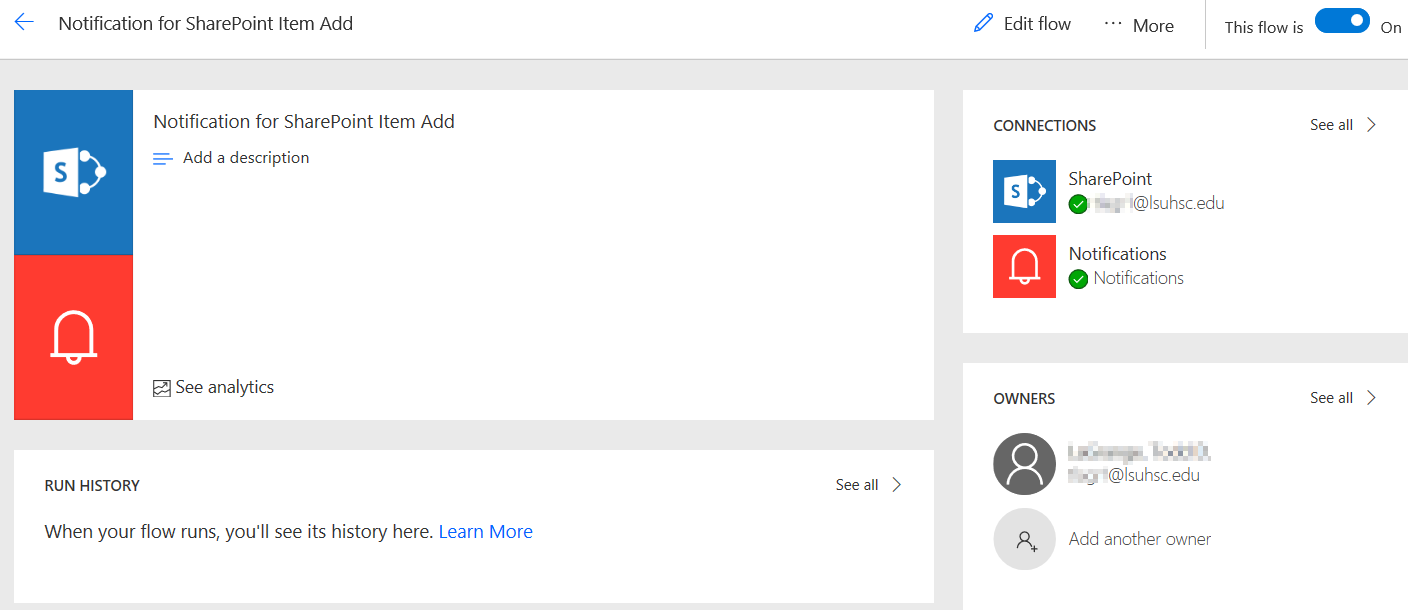Click the large red Notifications bell tile

73,337
